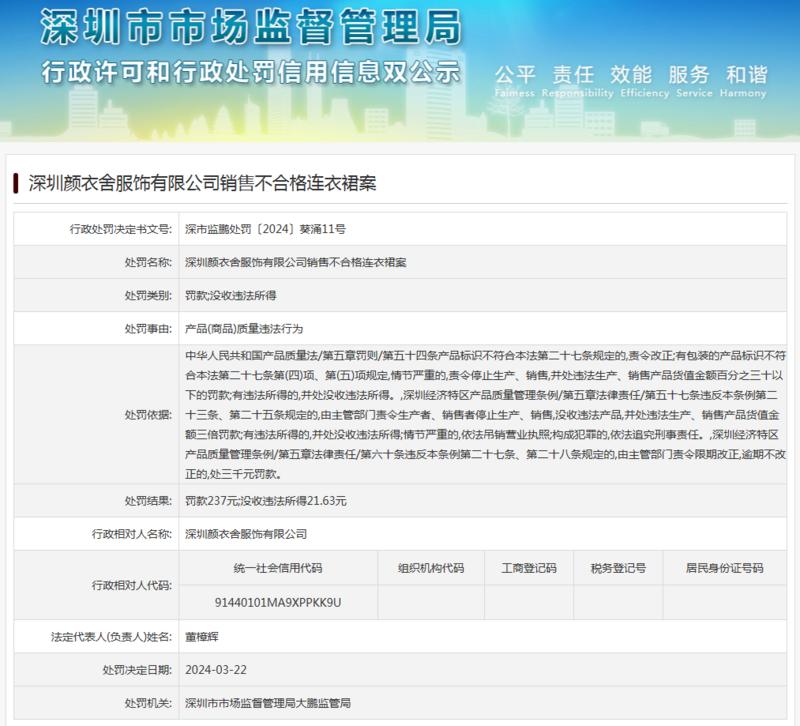Click the label 行政处罚决定书文号
800x726 pixels.
click(120, 229)
